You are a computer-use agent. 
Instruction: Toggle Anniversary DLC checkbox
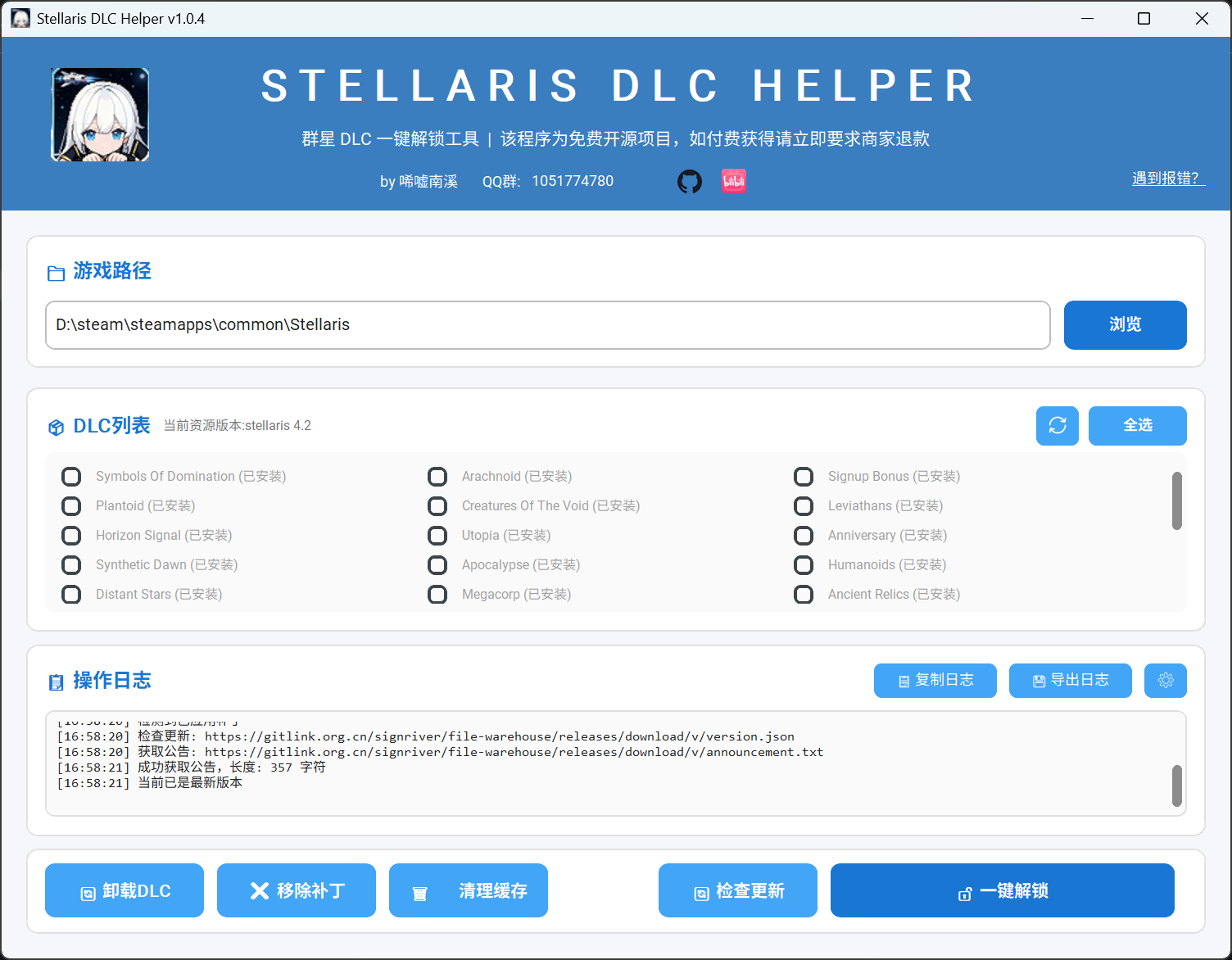pos(804,536)
